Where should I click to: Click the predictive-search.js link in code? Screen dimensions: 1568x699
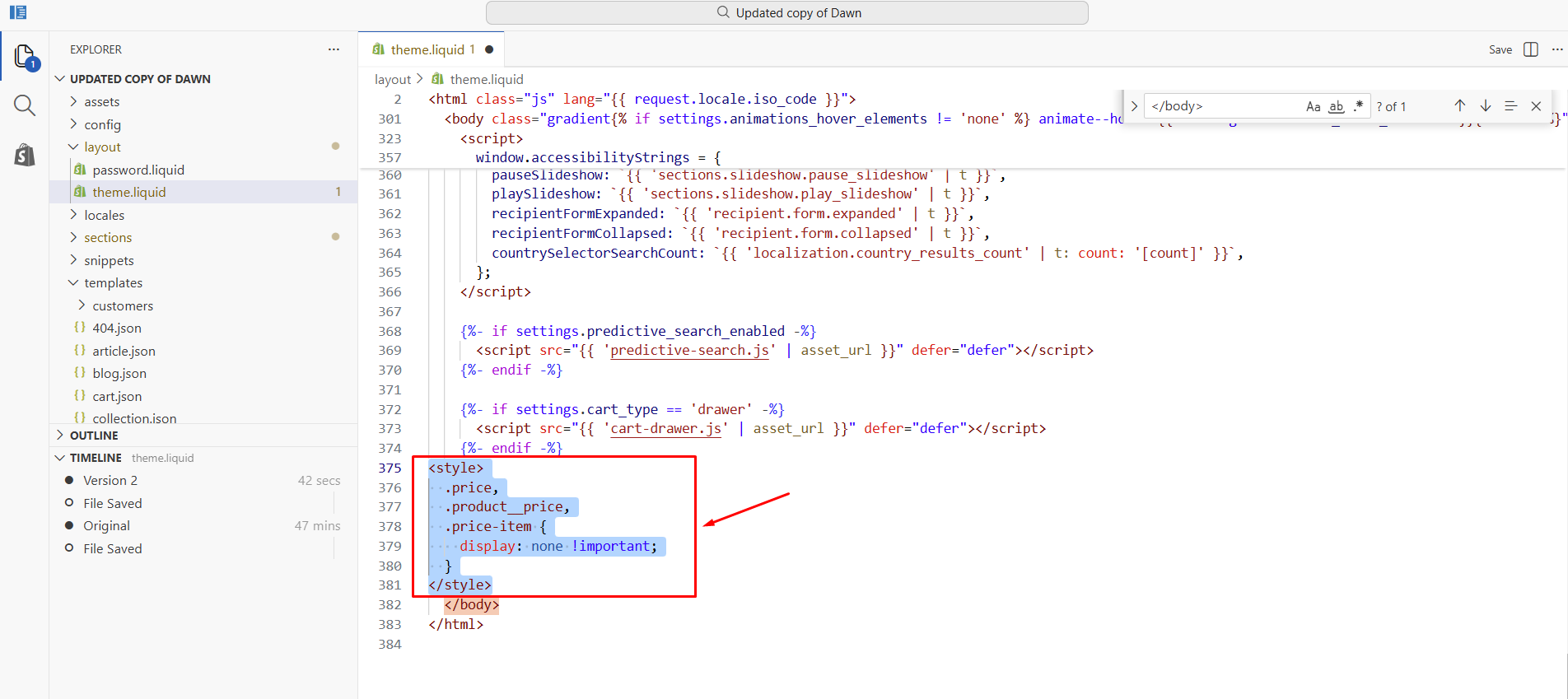coord(689,351)
